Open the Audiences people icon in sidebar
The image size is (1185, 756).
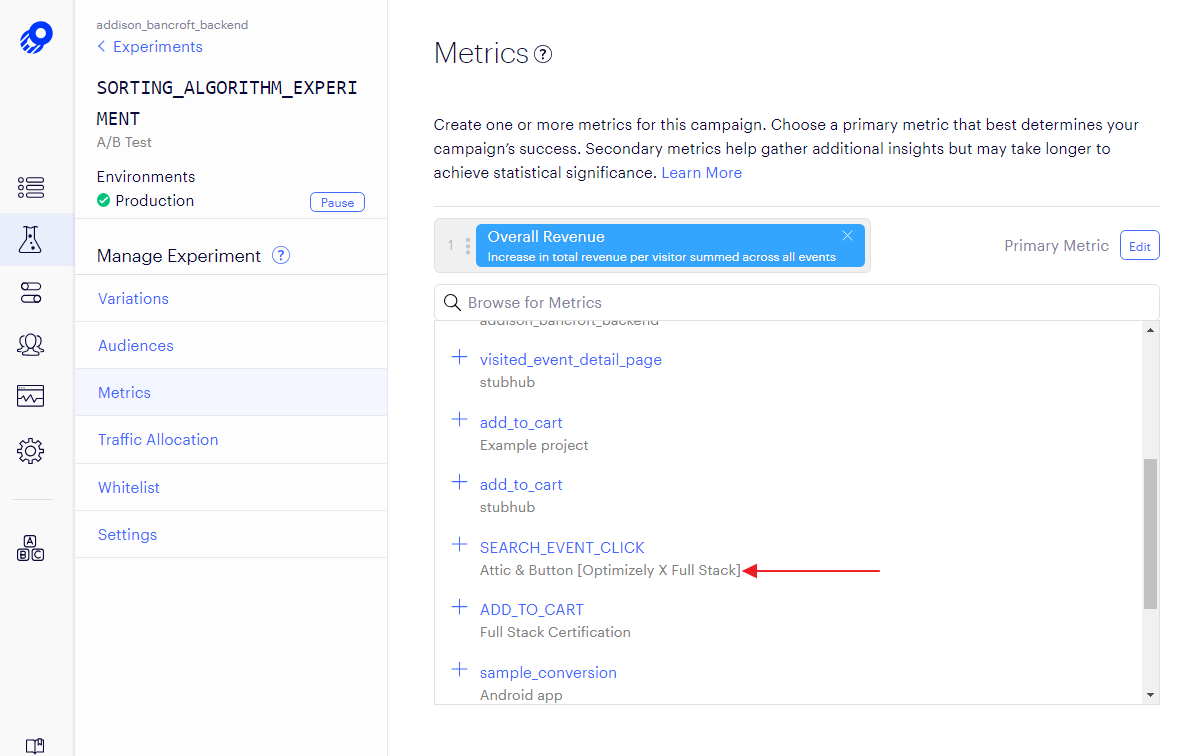(31, 344)
